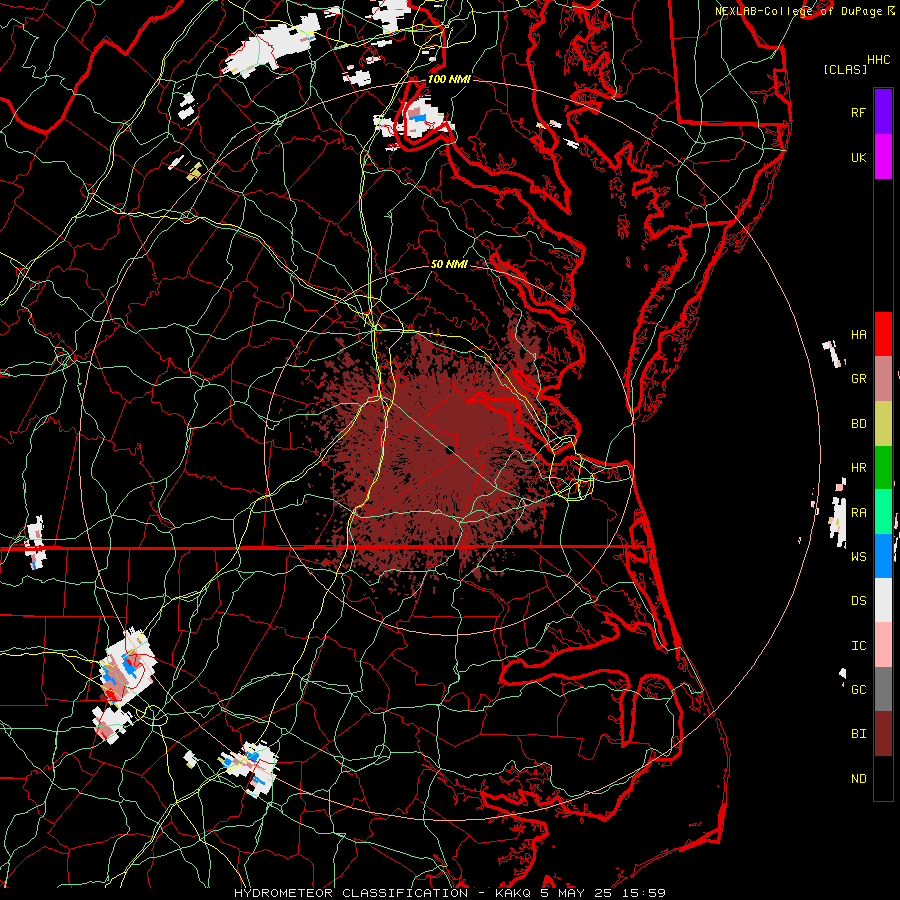900x900 pixels.
Task: Click the HA red legend swatch
Action: 883,334
